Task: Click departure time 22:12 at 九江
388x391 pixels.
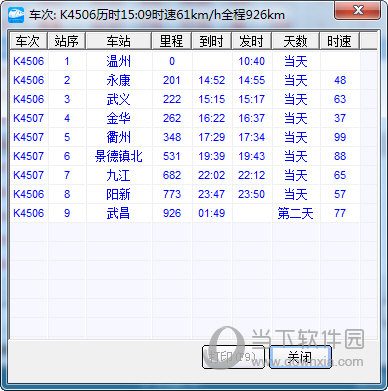Action: [x=252, y=175]
